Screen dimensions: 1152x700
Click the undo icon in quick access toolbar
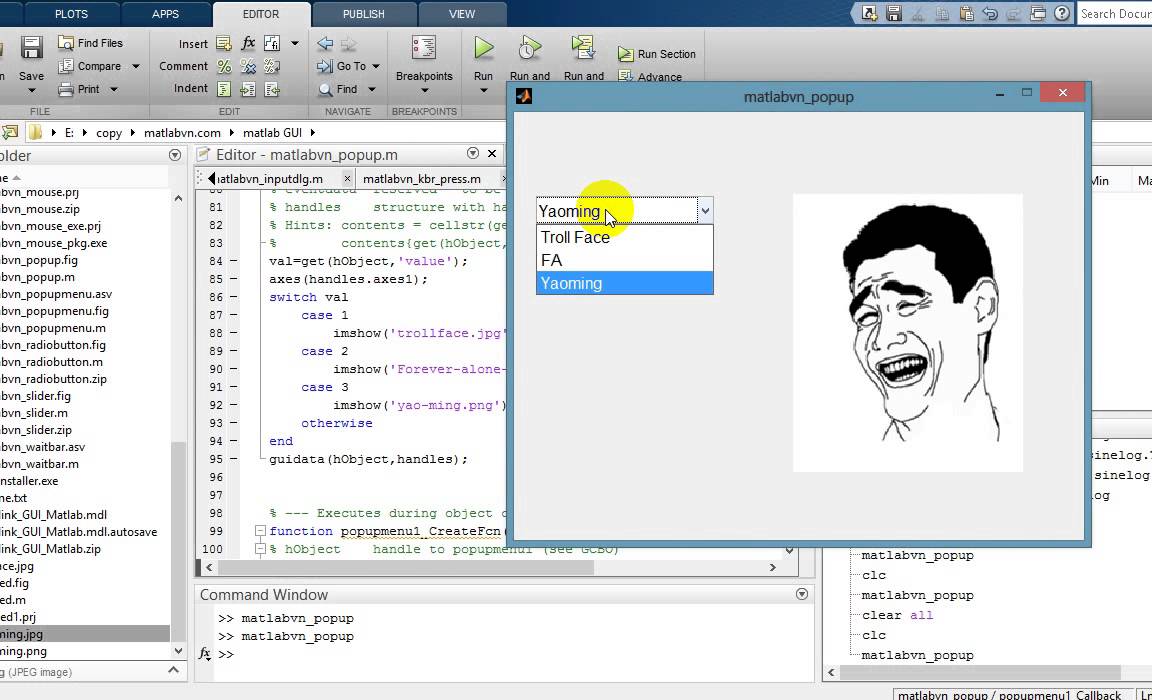pyautogui.click(x=990, y=13)
